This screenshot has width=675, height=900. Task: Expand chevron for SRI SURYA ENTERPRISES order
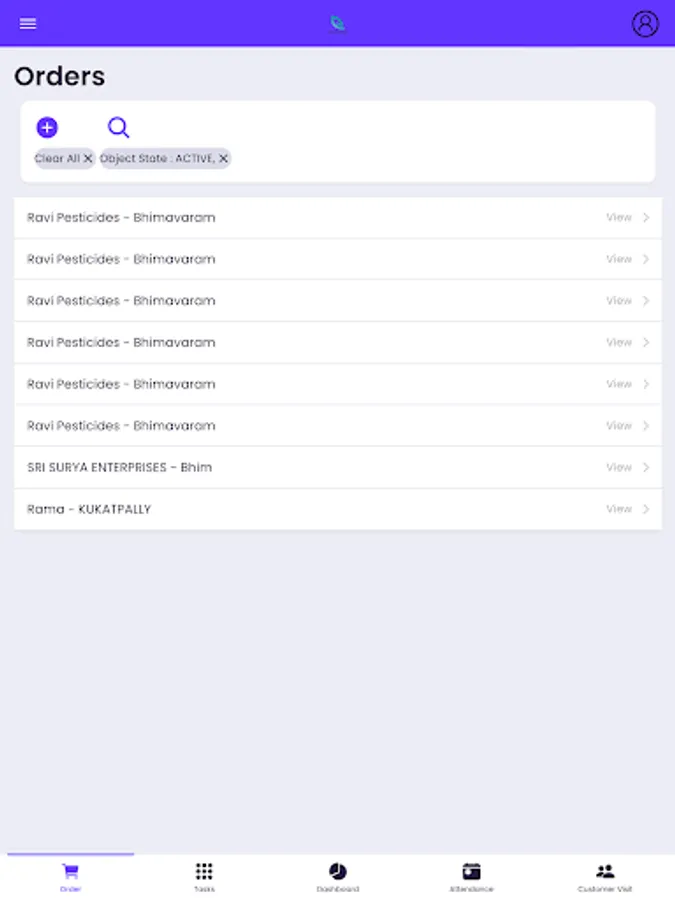pos(646,467)
